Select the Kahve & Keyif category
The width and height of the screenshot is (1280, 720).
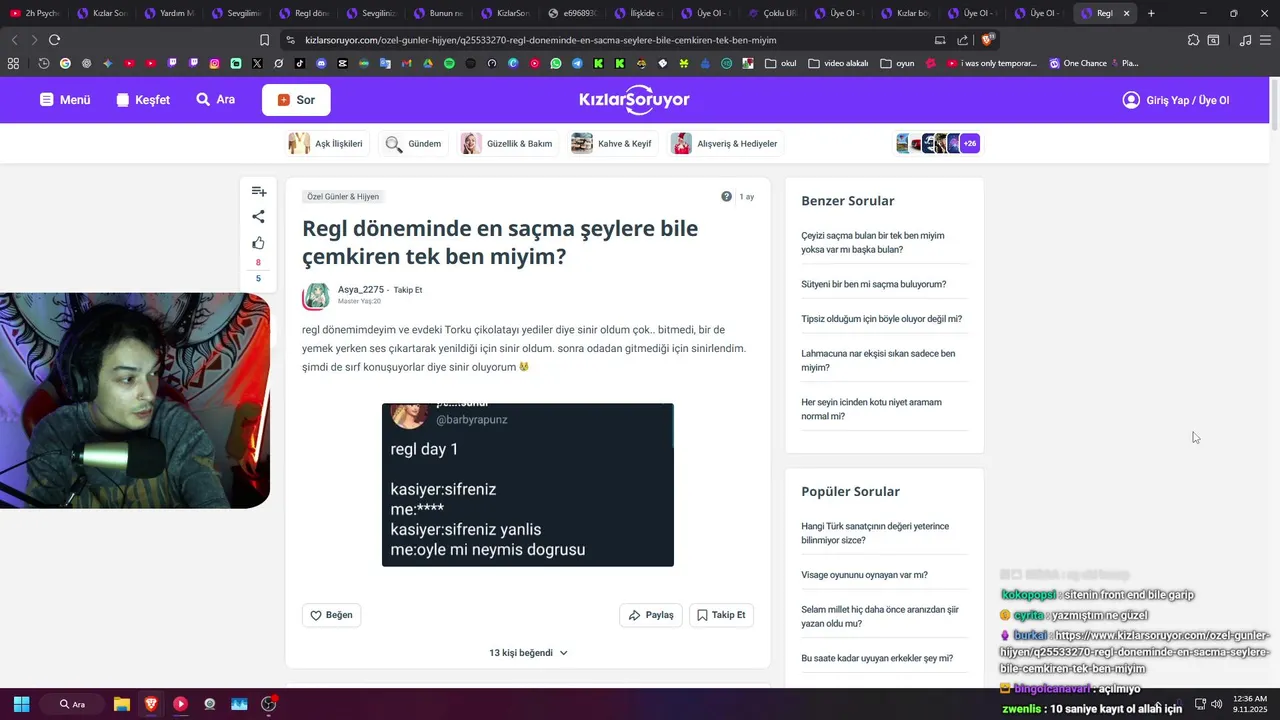612,144
